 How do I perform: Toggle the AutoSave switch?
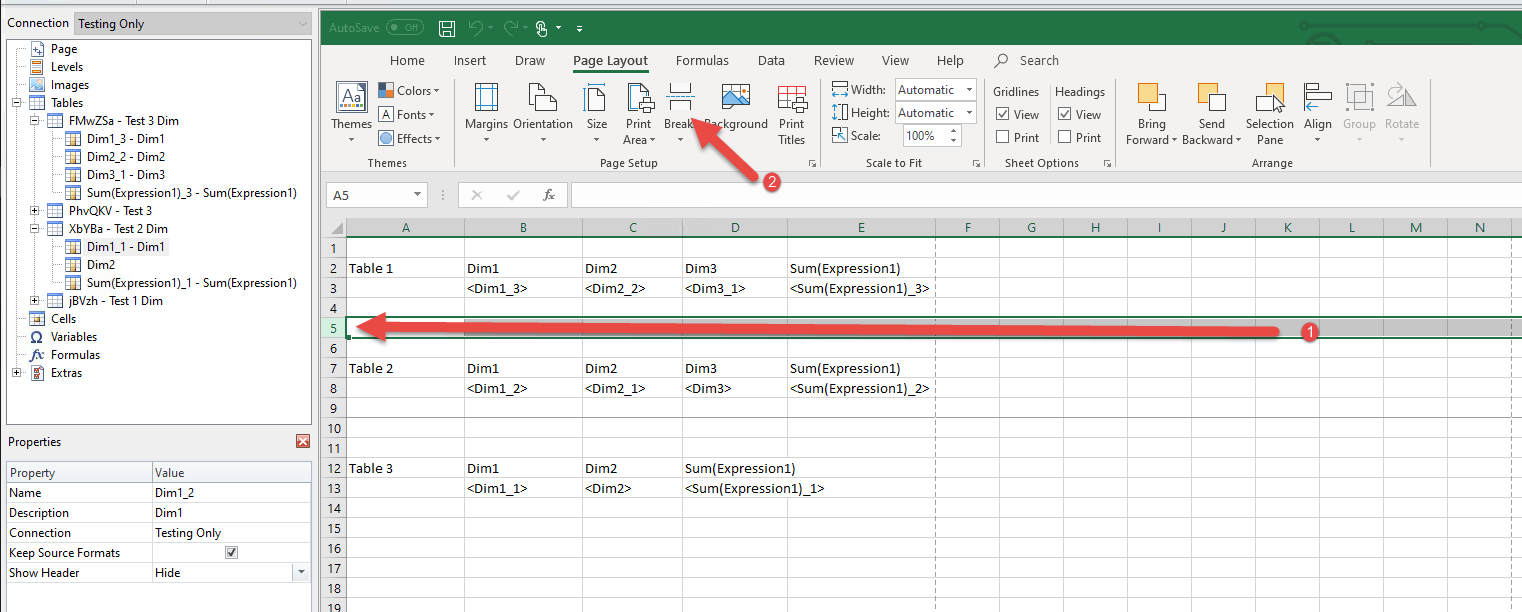click(404, 28)
